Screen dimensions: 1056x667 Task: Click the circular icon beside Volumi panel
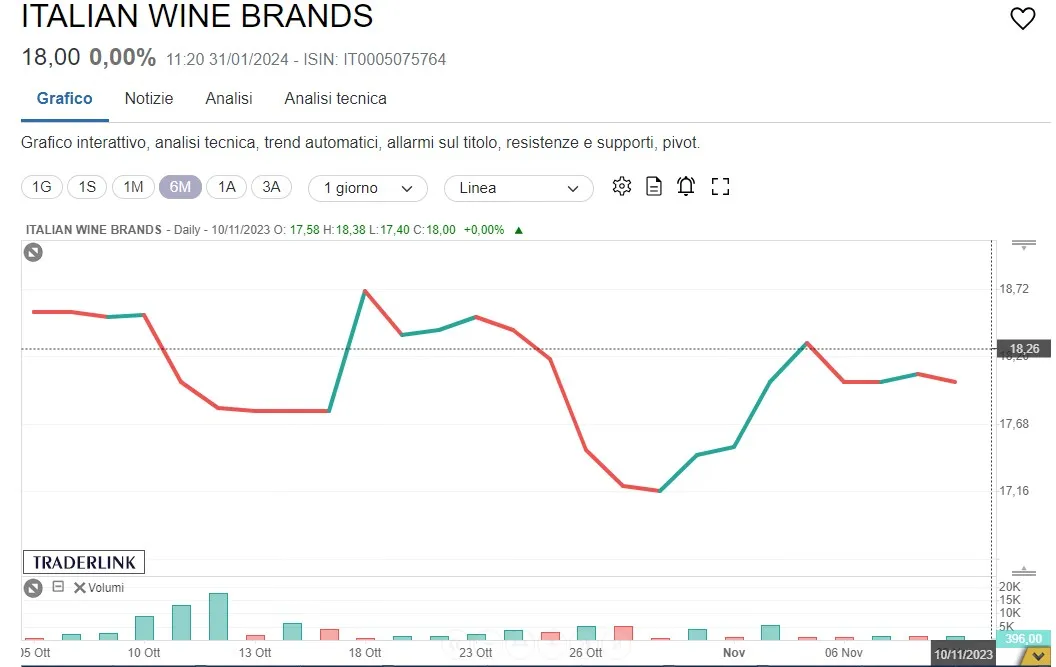tap(33, 588)
